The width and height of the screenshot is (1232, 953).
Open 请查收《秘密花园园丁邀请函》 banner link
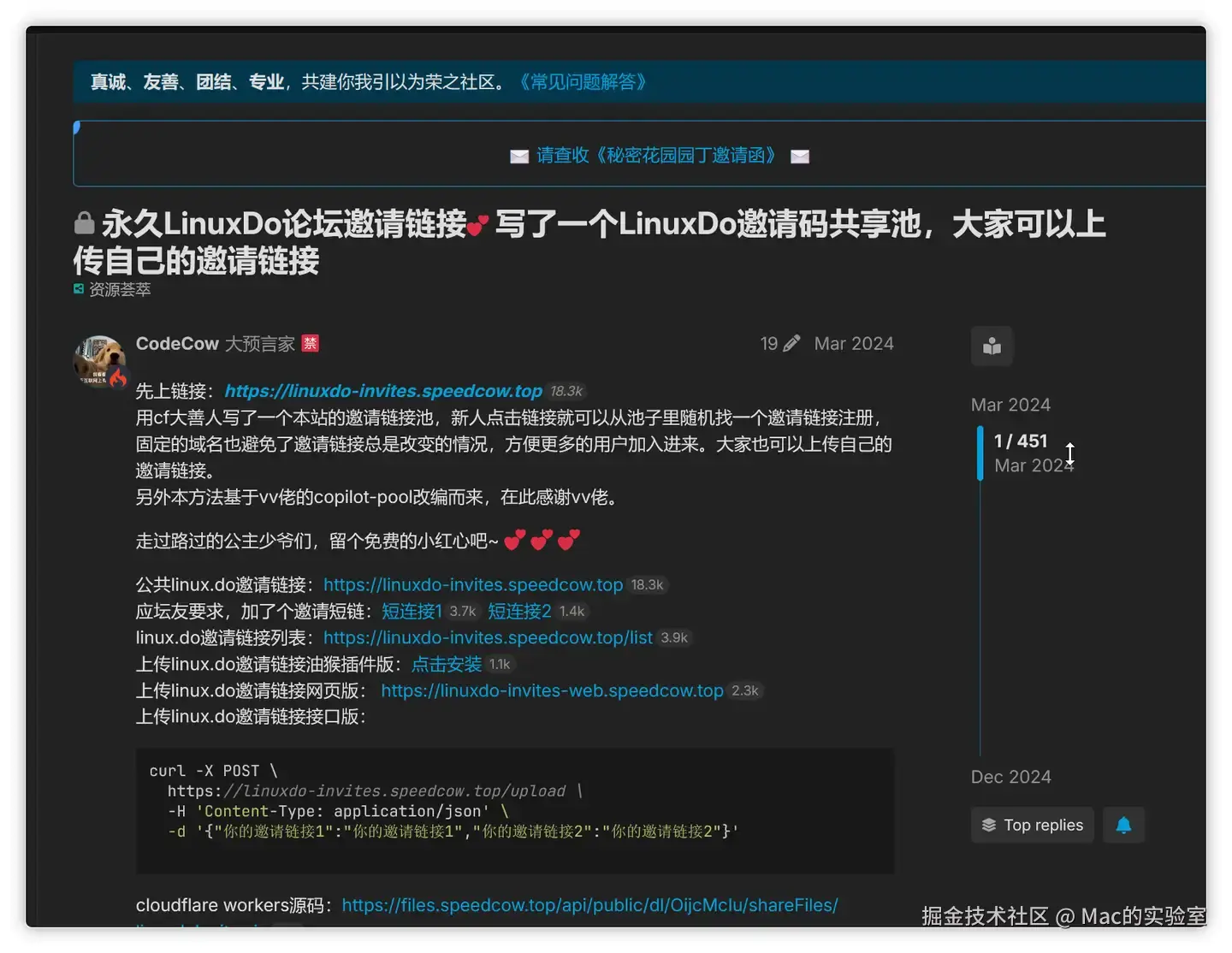pyautogui.click(x=655, y=155)
